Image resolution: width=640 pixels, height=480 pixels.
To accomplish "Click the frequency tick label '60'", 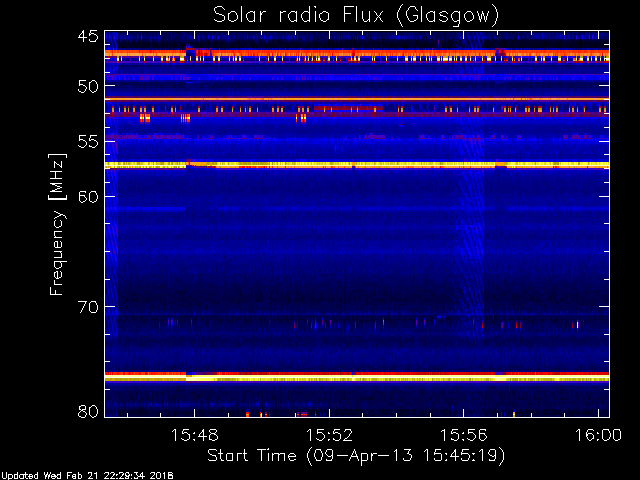I will coord(88,197).
